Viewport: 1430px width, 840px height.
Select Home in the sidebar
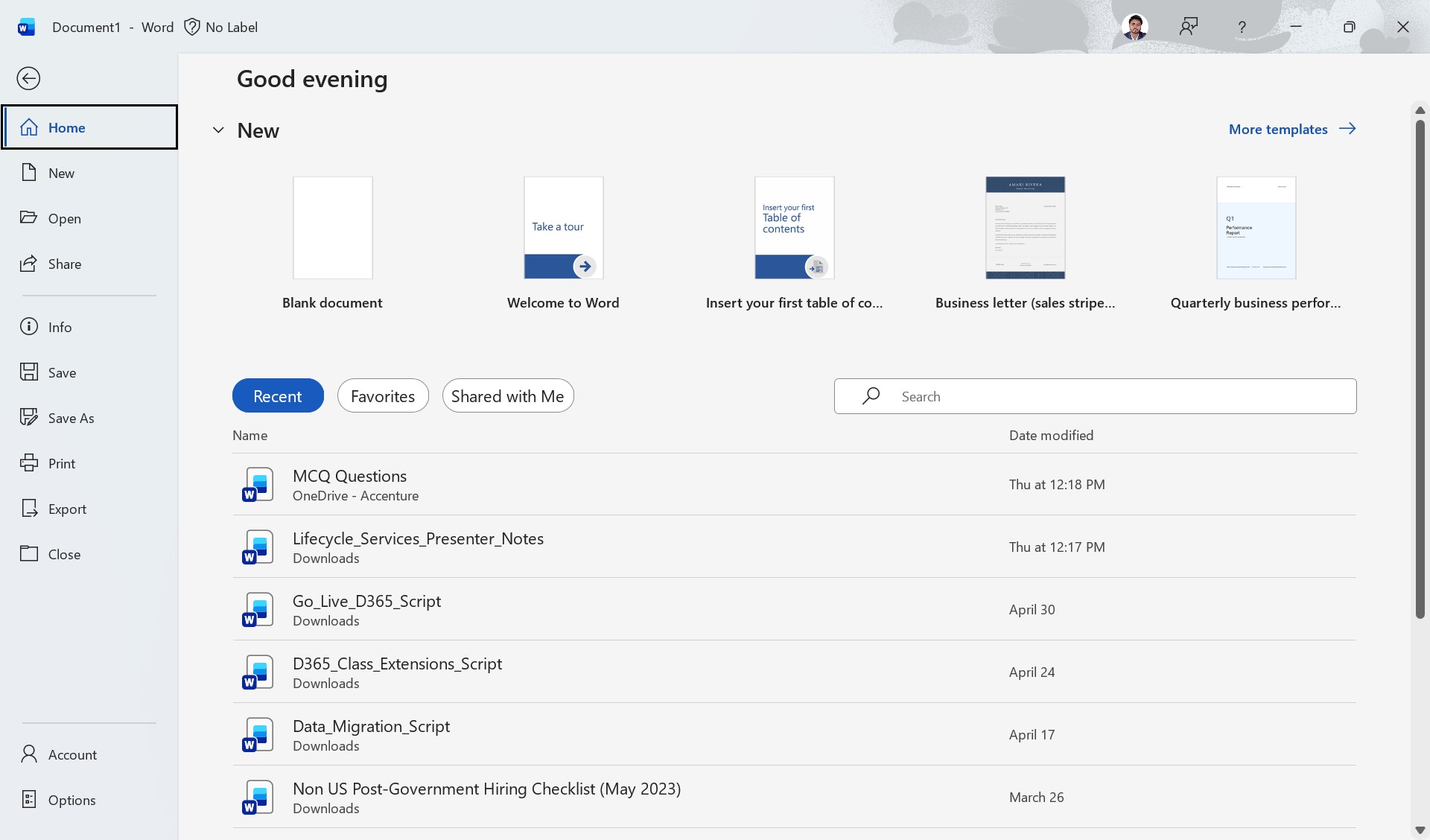[x=89, y=127]
